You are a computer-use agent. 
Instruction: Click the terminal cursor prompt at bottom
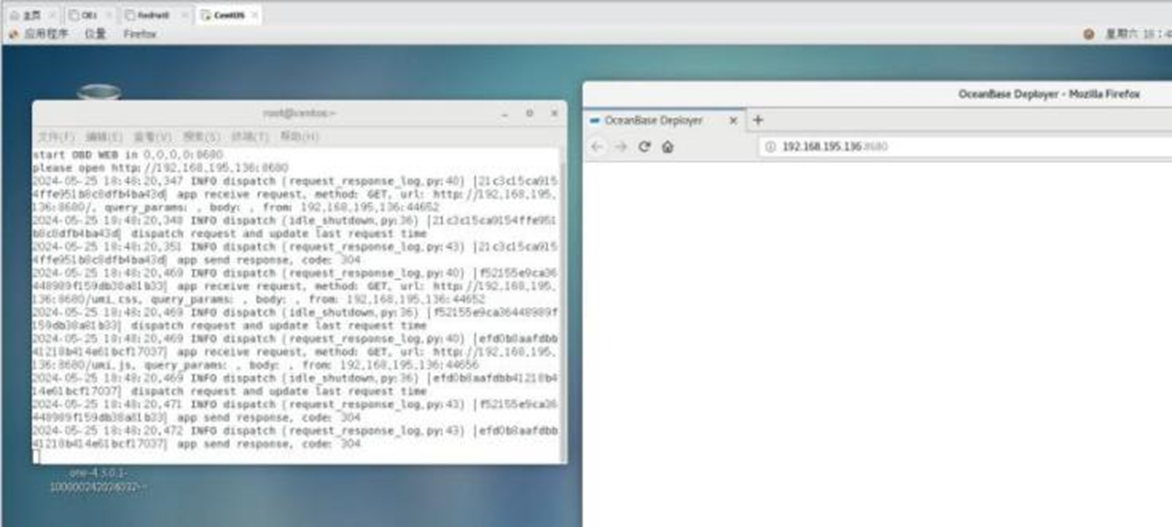pyautogui.click(x=36, y=457)
